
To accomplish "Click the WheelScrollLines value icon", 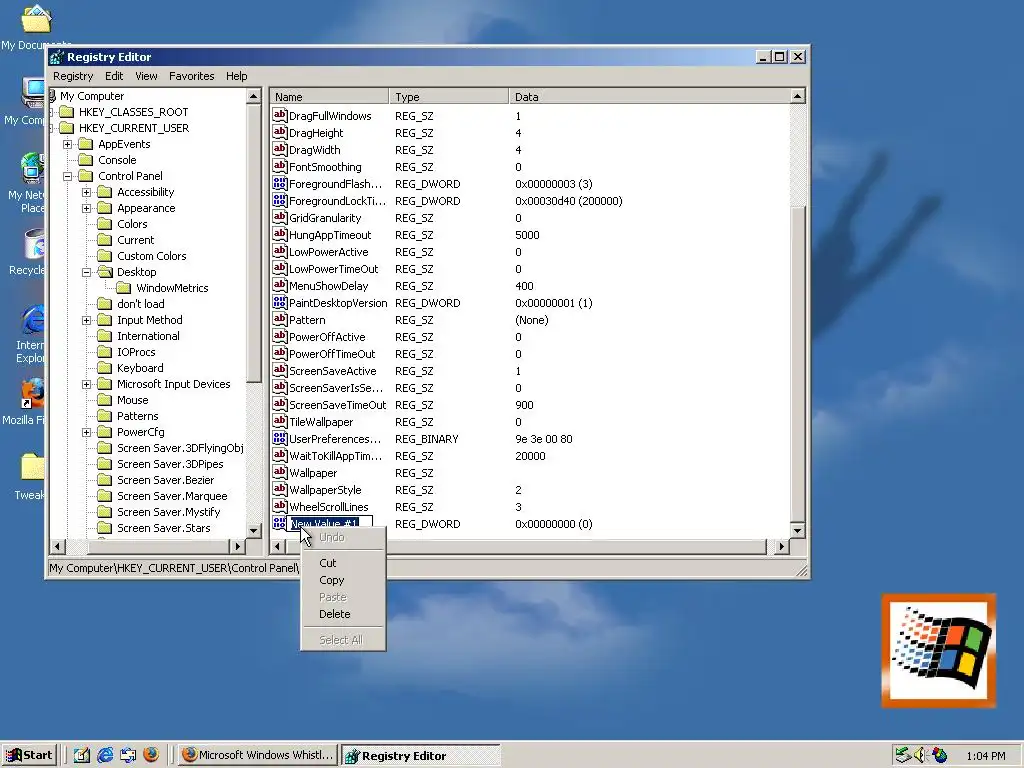I will point(280,506).
